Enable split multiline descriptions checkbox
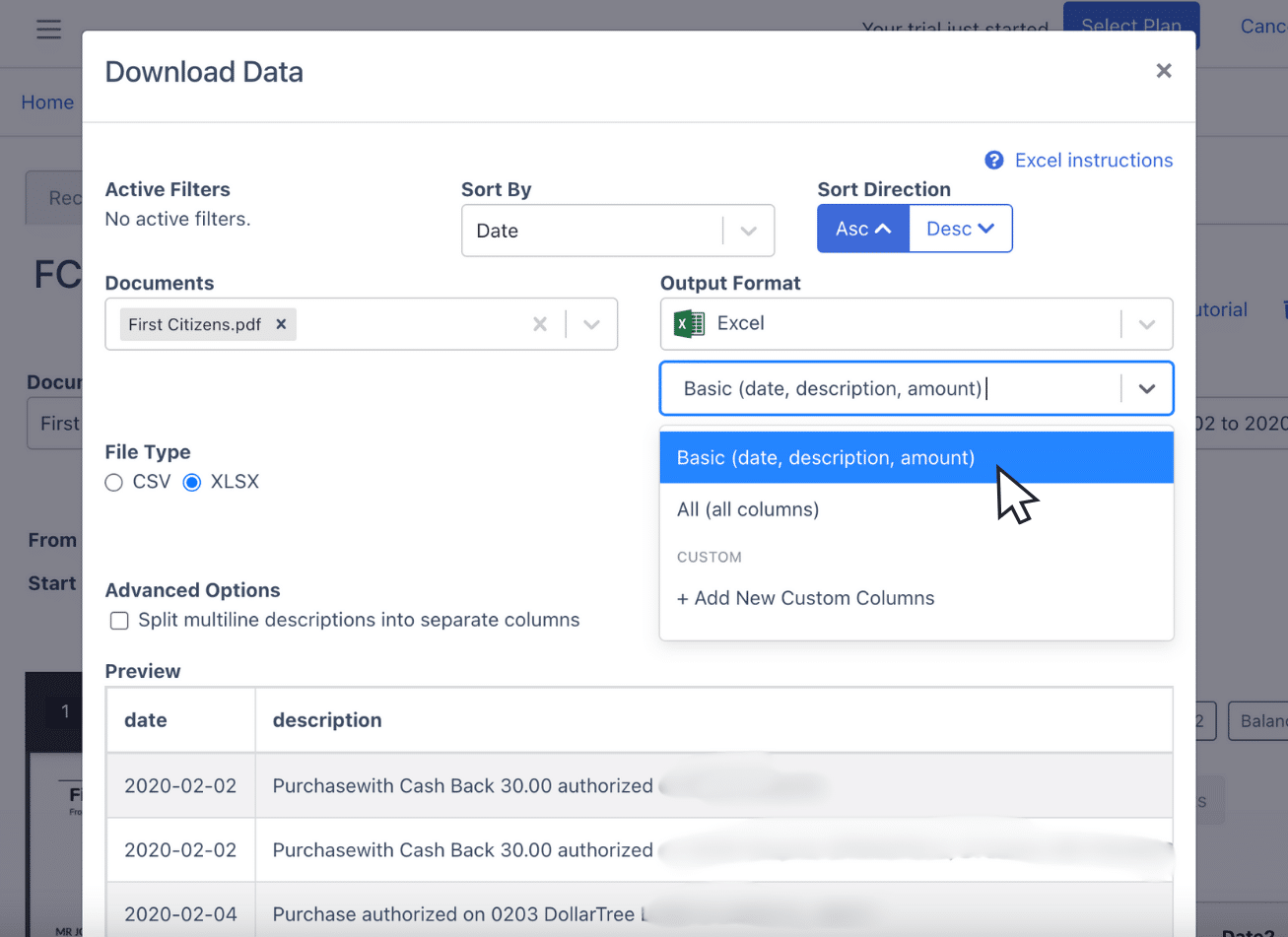Viewport: 1288px width, 937px height. click(119, 621)
